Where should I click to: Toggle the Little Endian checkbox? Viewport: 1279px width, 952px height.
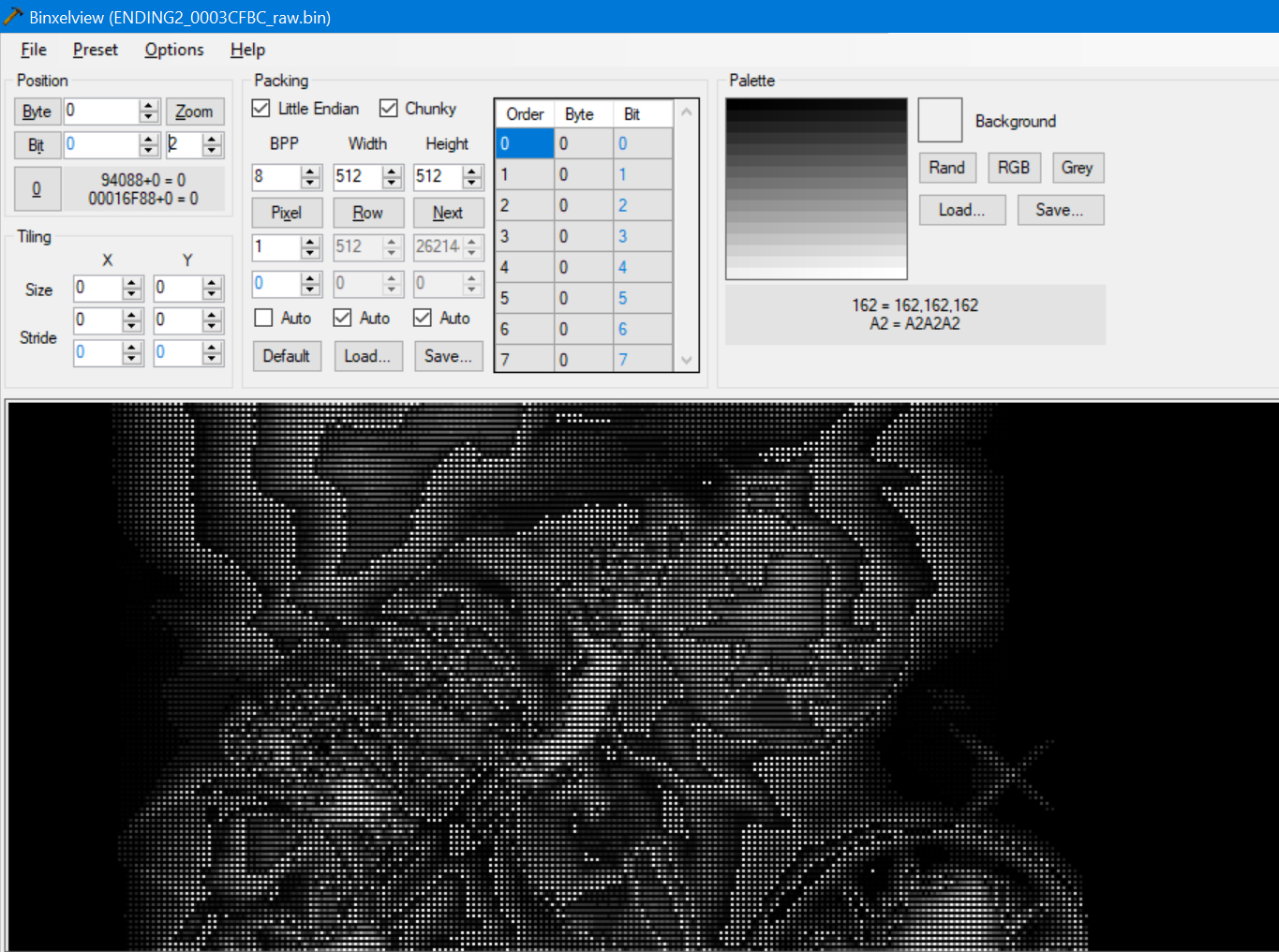[261, 109]
